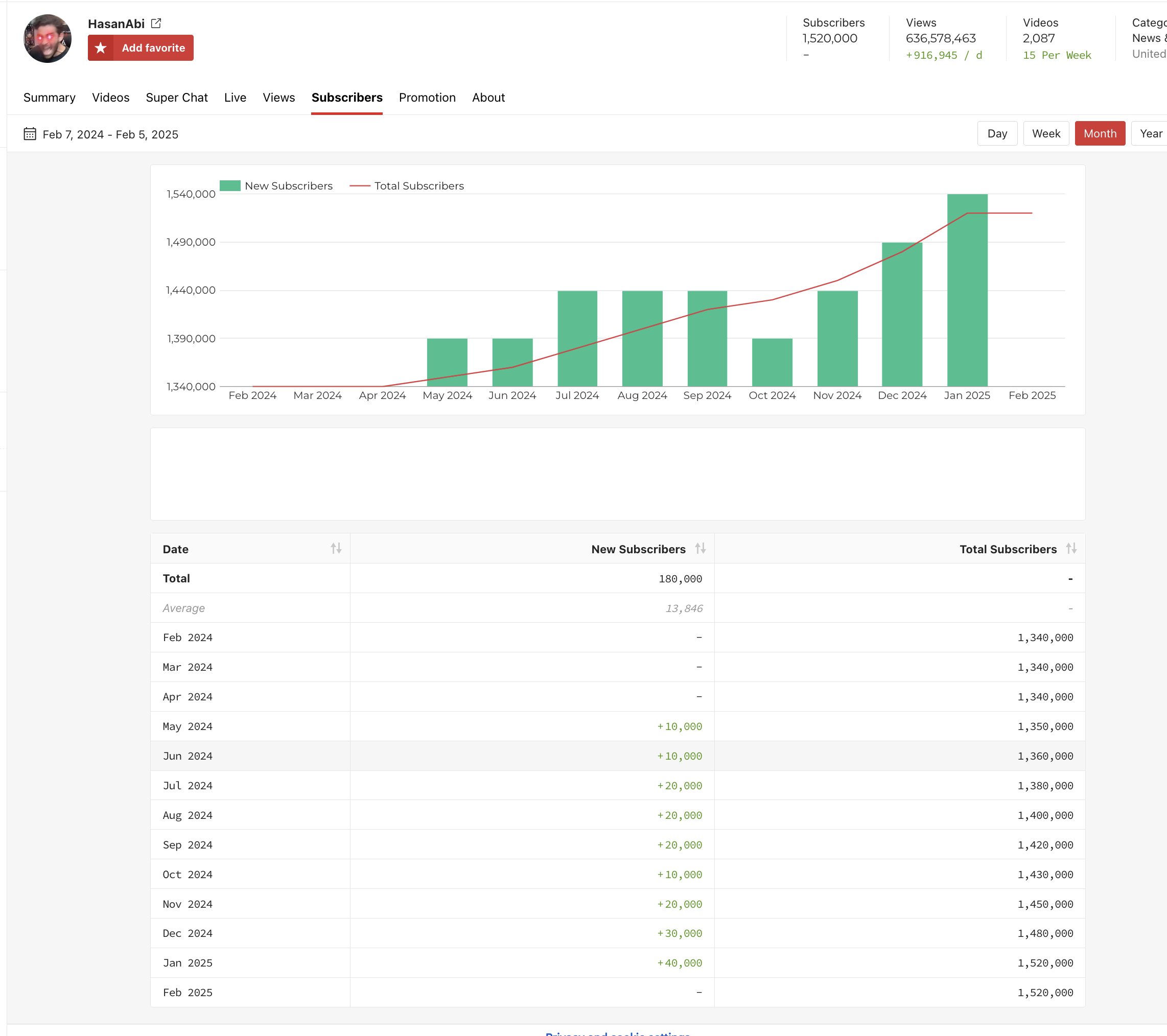Screen dimensions: 1167x1036
Task: Open HasanAbi external channel link icon
Action: [156, 23]
